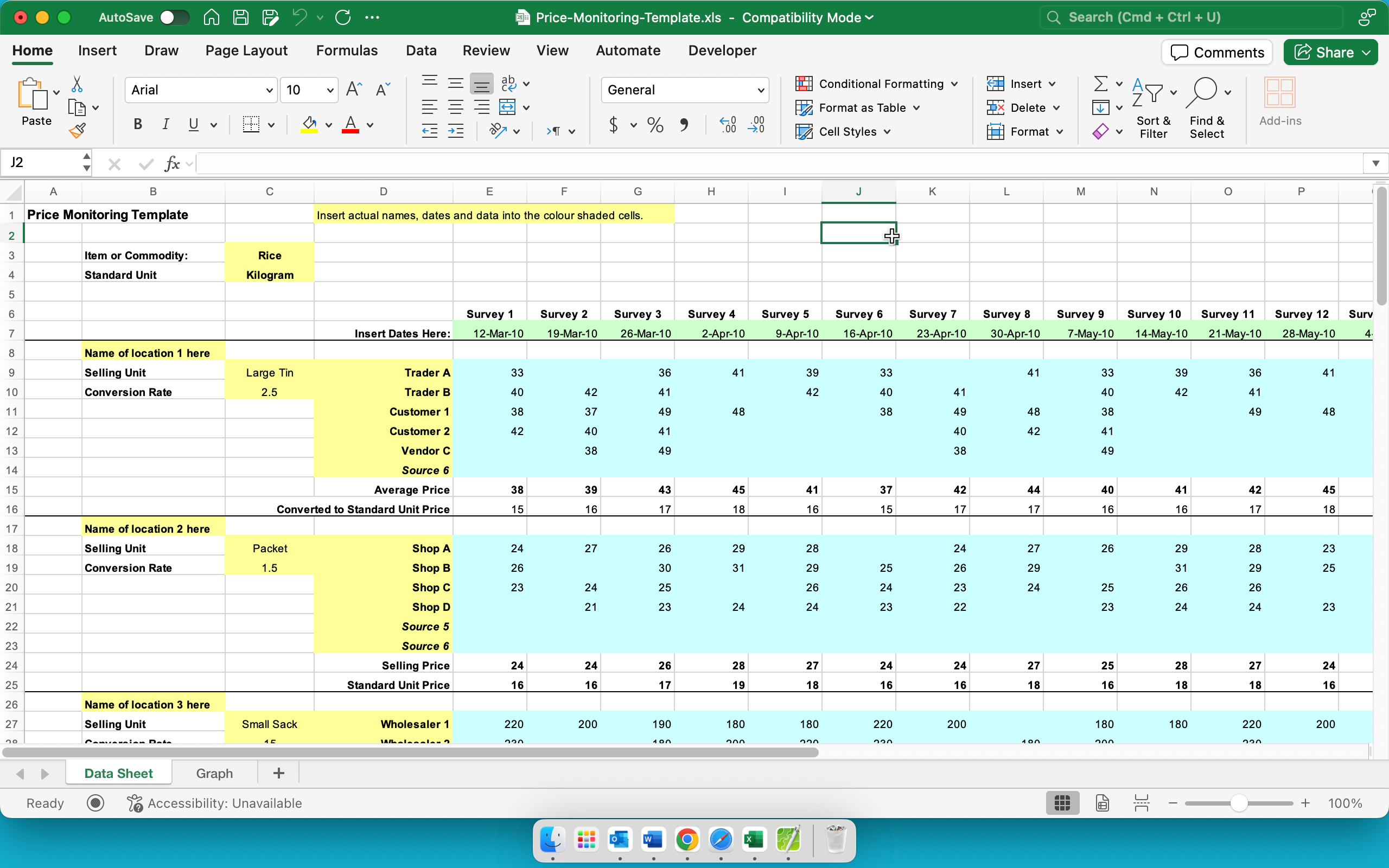Toggle the AutoSave switch
The height and width of the screenshot is (868, 1389).
[174, 17]
